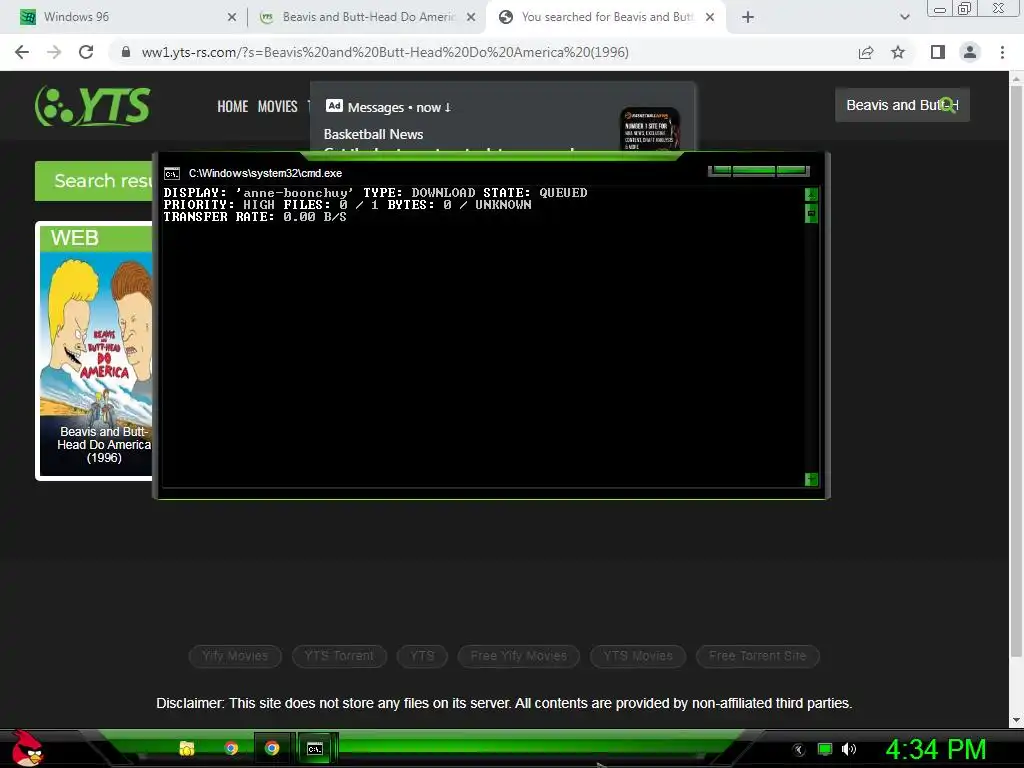Open the HOME menu item

(x=232, y=106)
